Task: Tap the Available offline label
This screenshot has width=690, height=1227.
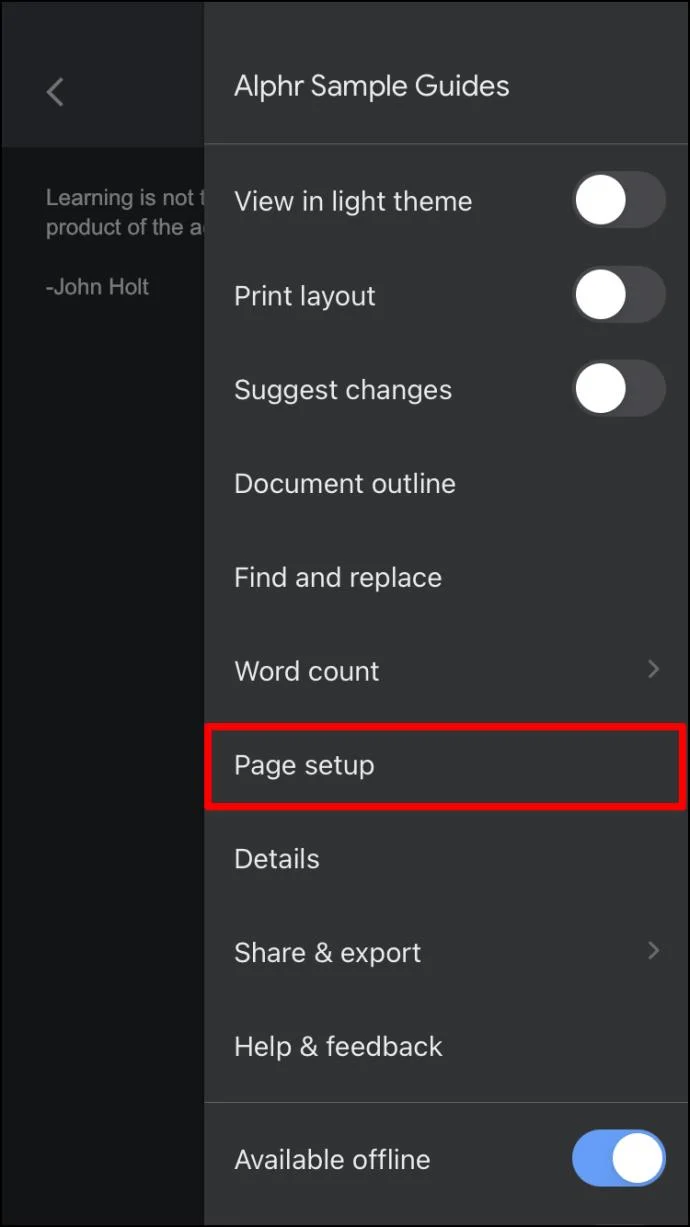Action: click(332, 1160)
